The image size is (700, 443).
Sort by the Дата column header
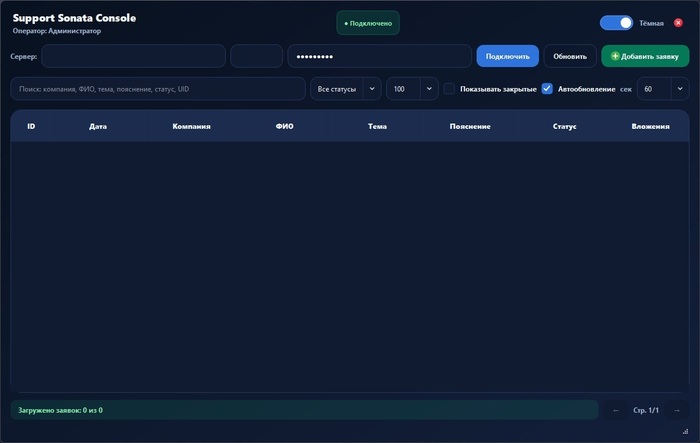pos(98,126)
